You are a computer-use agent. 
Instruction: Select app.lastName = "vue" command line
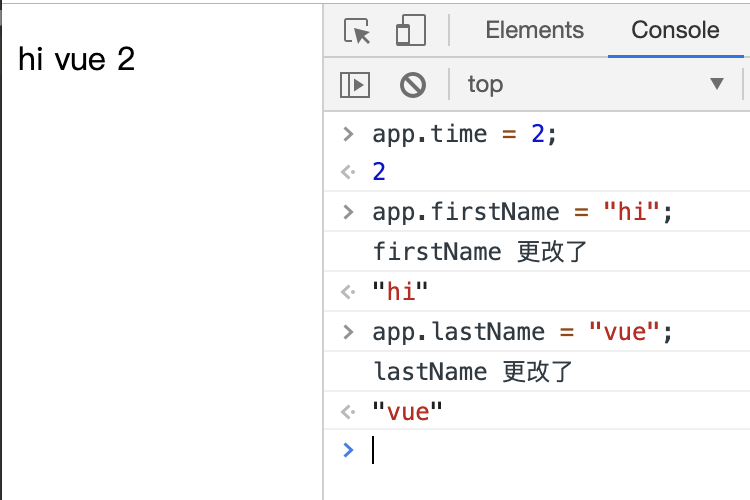[522, 332]
